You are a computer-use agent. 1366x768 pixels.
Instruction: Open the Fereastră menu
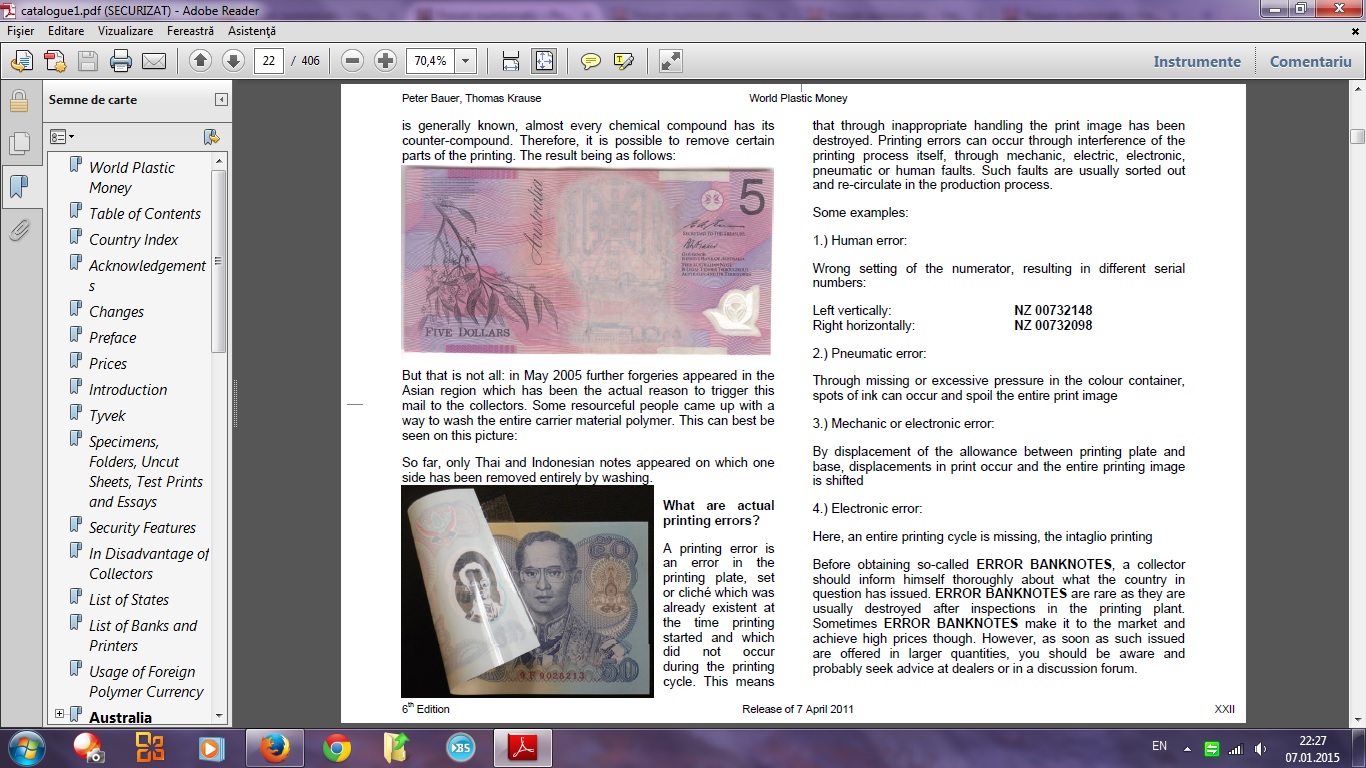tap(190, 31)
